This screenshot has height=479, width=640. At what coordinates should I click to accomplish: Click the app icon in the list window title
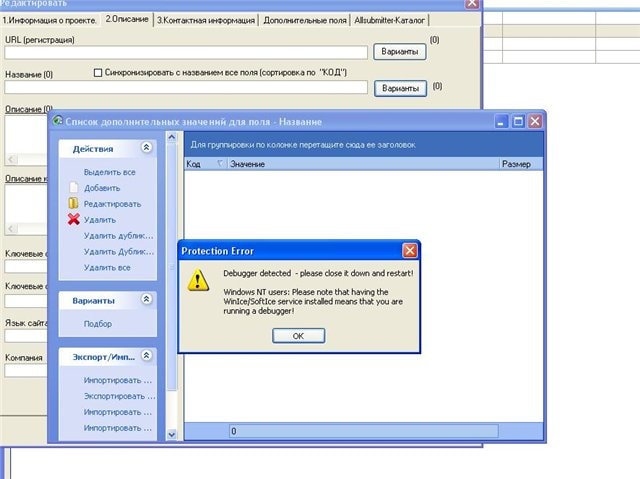coord(58,120)
